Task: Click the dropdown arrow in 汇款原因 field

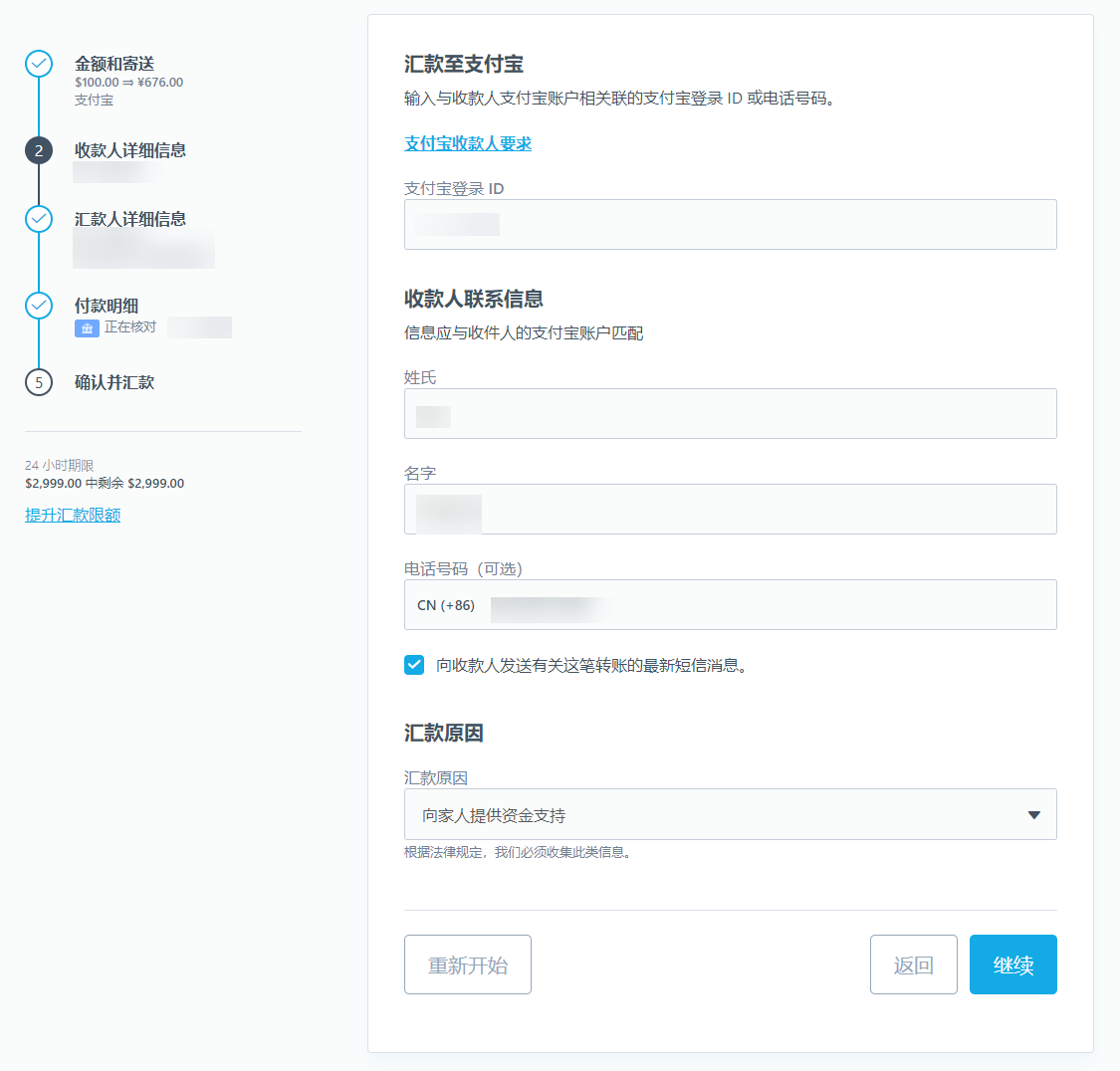Action: (x=1033, y=814)
